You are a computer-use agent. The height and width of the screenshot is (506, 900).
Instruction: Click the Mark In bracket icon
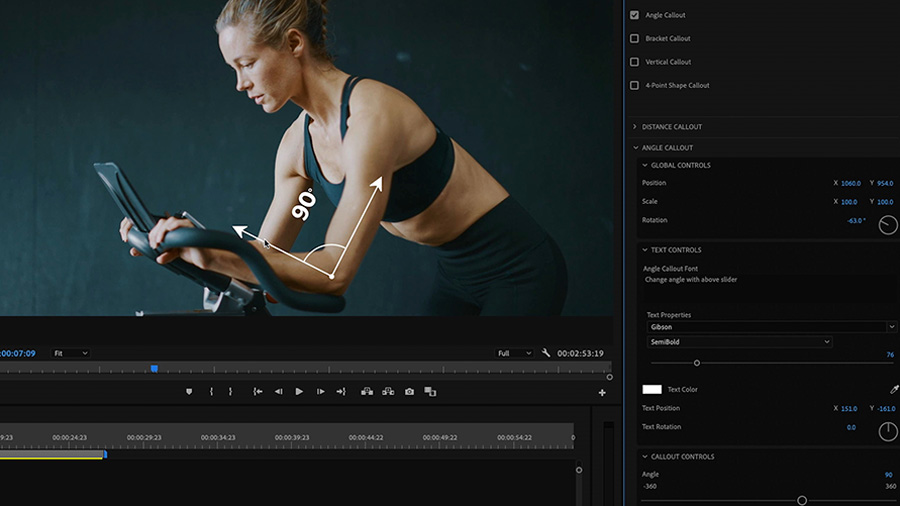point(211,391)
